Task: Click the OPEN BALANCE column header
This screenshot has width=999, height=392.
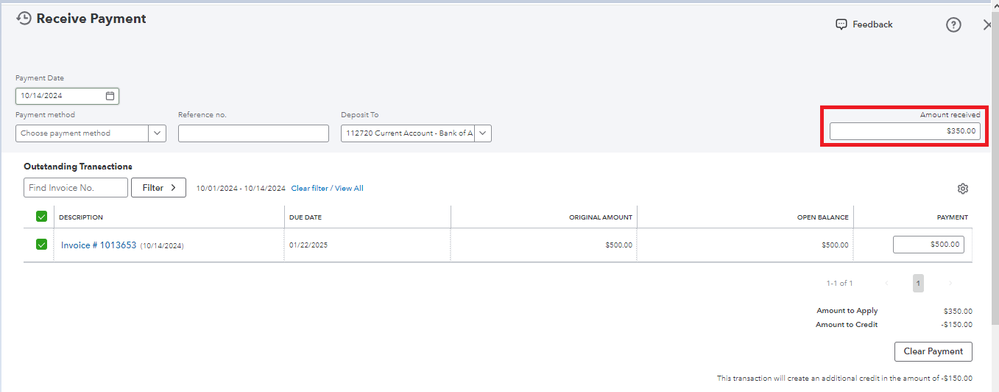Action: point(823,217)
